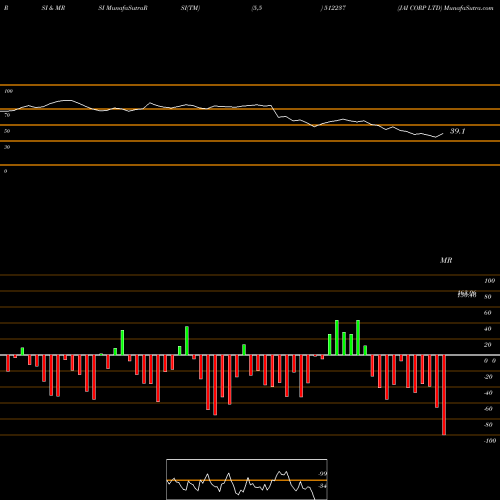Click the last red MR bar reaching -100
Screen dimensions: 500x500
pos(444,395)
